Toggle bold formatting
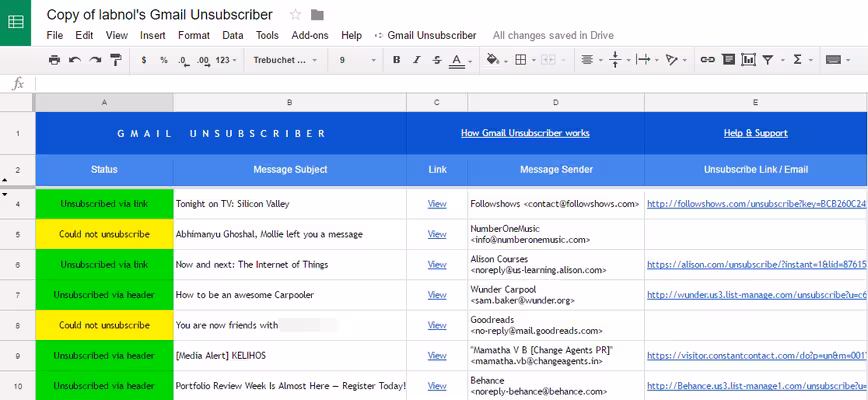The image size is (868, 400). (x=396, y=60)
